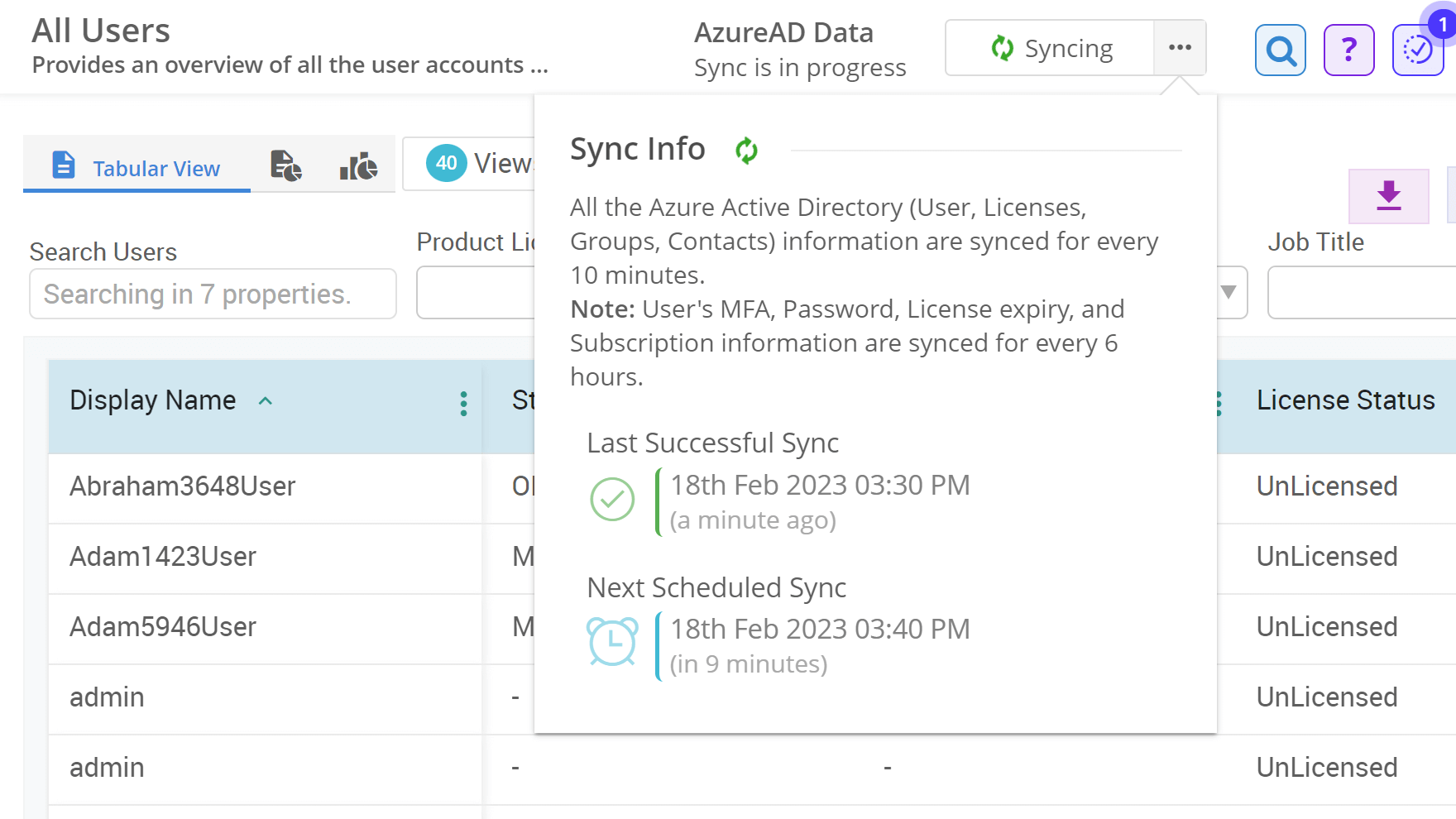Viewport: 1456px width, 819px height.
Task: Expand the filter dropdown arrow left of Job Title
Action: click(x=1228, y=292)
